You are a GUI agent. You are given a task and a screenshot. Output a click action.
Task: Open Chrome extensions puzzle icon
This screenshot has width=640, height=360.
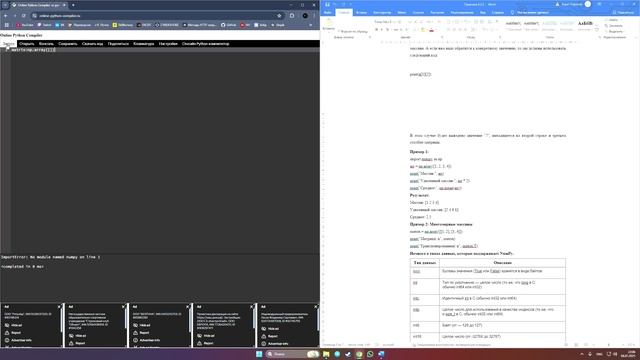coord(292,16)
